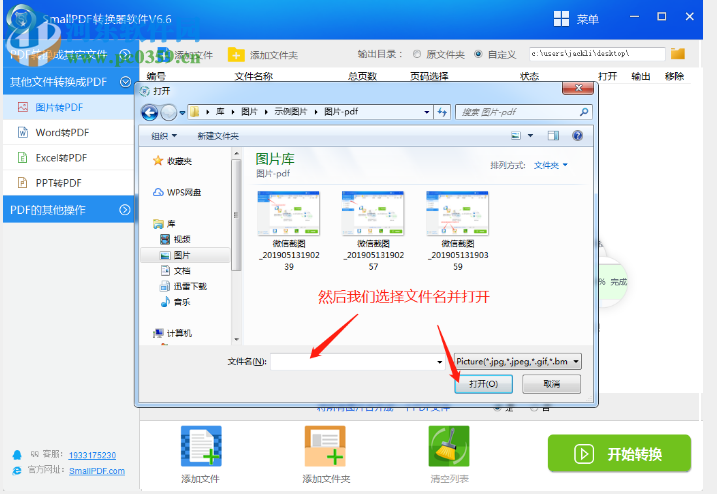The image size is (717, 494).
Task: Expand the view options dropdown arrow
Action: (x=530, y=135)
